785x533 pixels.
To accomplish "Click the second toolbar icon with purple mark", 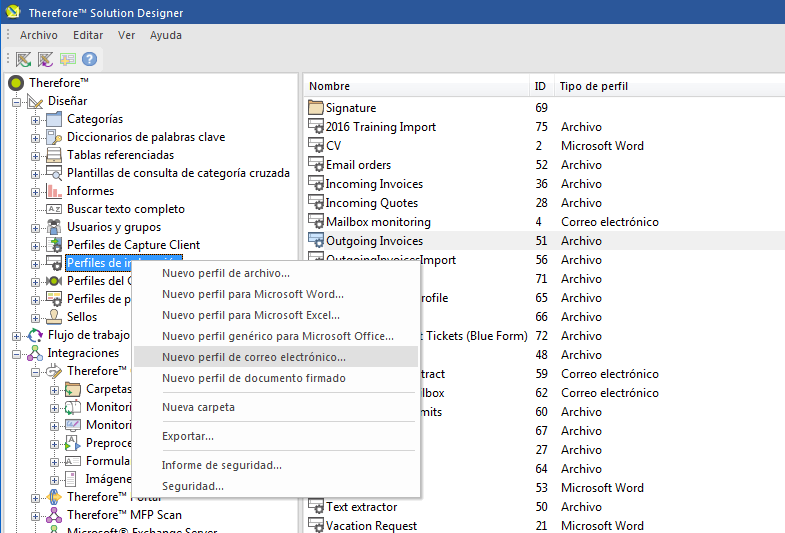I will tap(46, 59).
